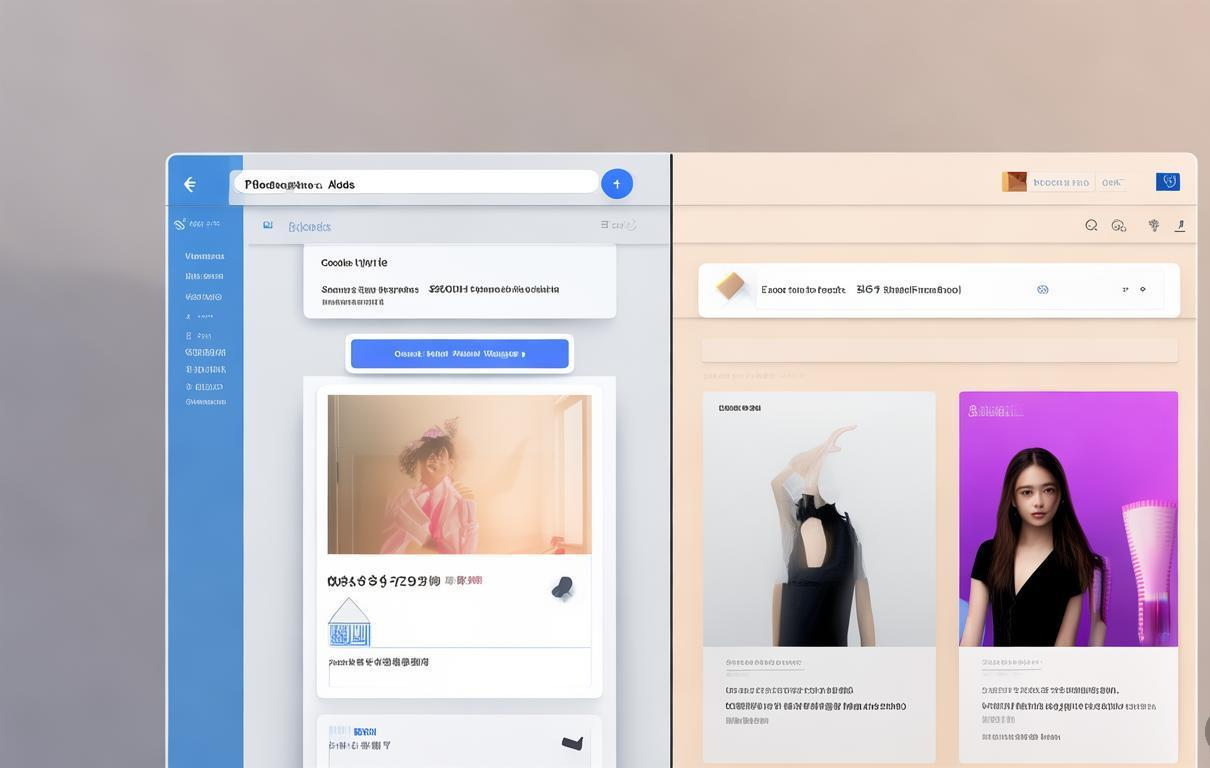The width and height of the screenshot is (1210, 768).
Task: Open the black dress model photo
Action: click(819, 519)
